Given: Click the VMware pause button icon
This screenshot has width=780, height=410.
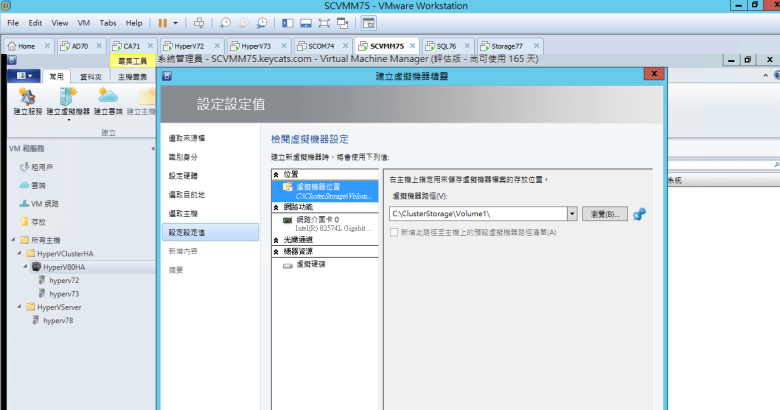Looking at the screenshot, I should (163, 22).
